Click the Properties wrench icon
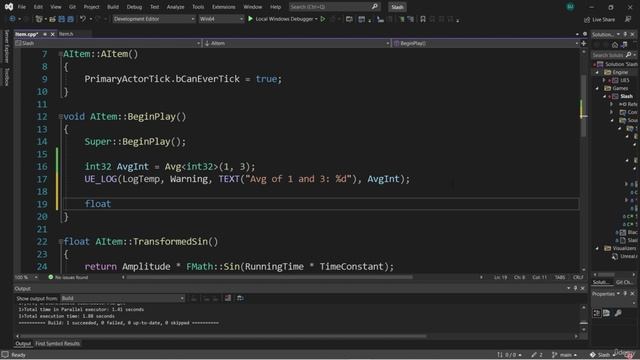The height and width of the screenshot is (360, 640). tap(618, 313)
